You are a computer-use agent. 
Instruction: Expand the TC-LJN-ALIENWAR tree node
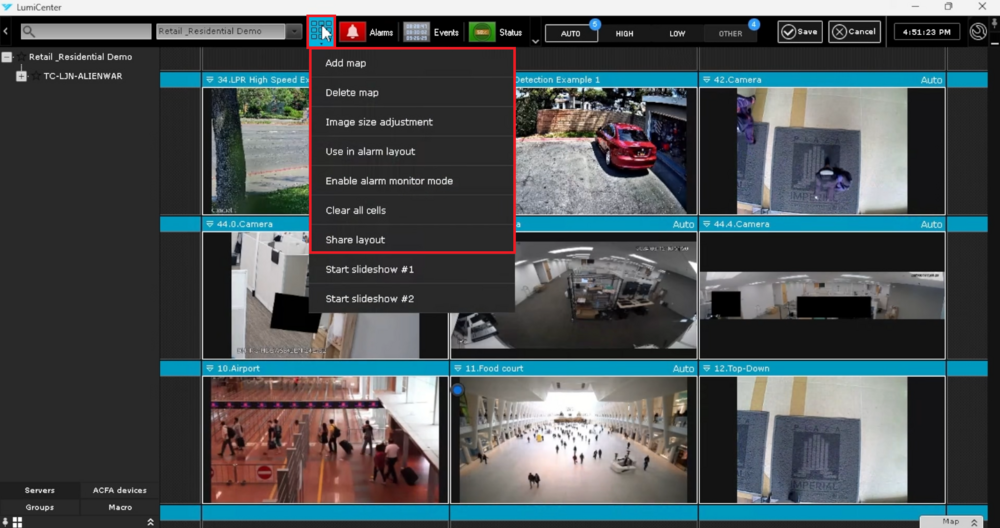coord(22,76)
